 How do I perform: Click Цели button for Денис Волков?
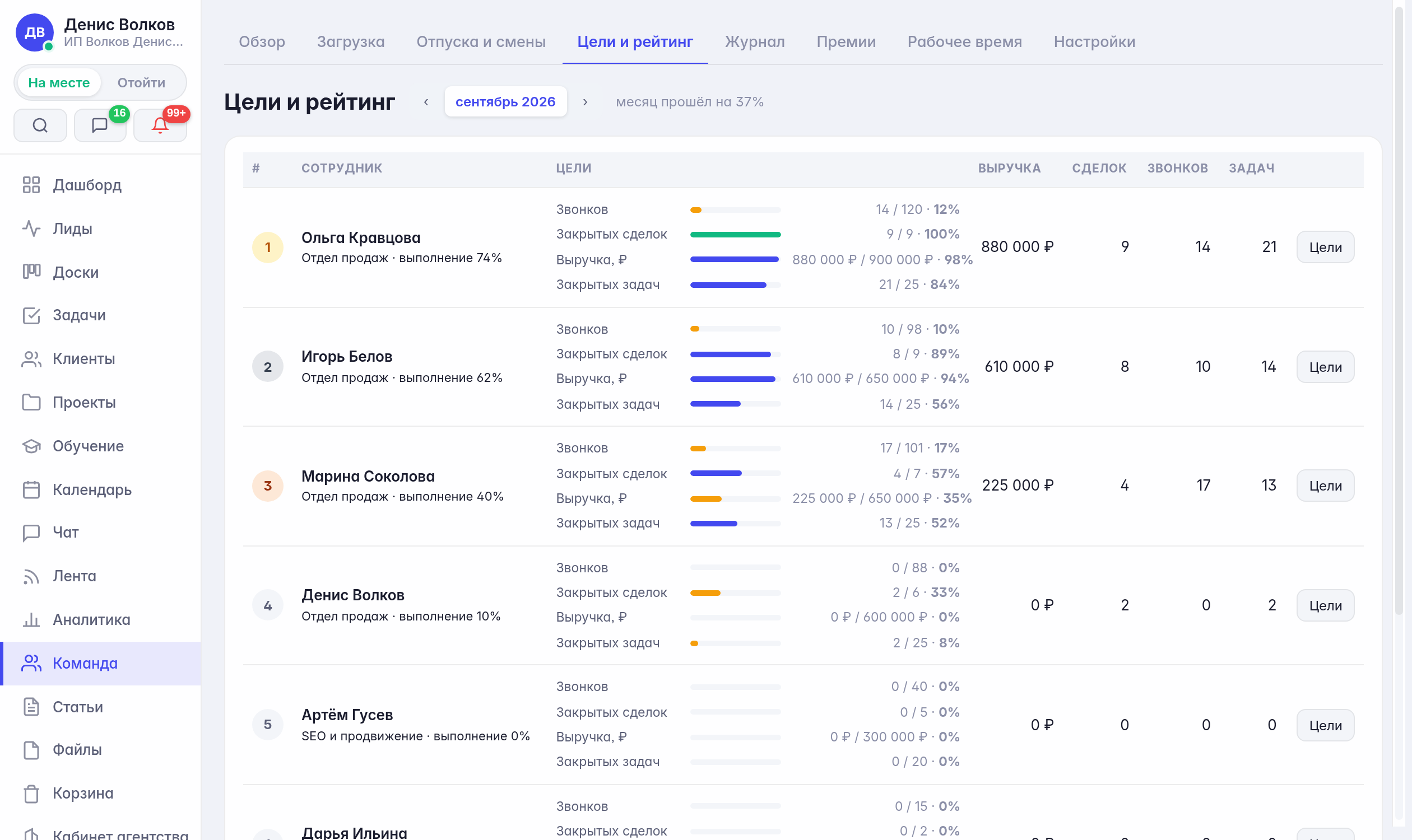click(1325, 606)
